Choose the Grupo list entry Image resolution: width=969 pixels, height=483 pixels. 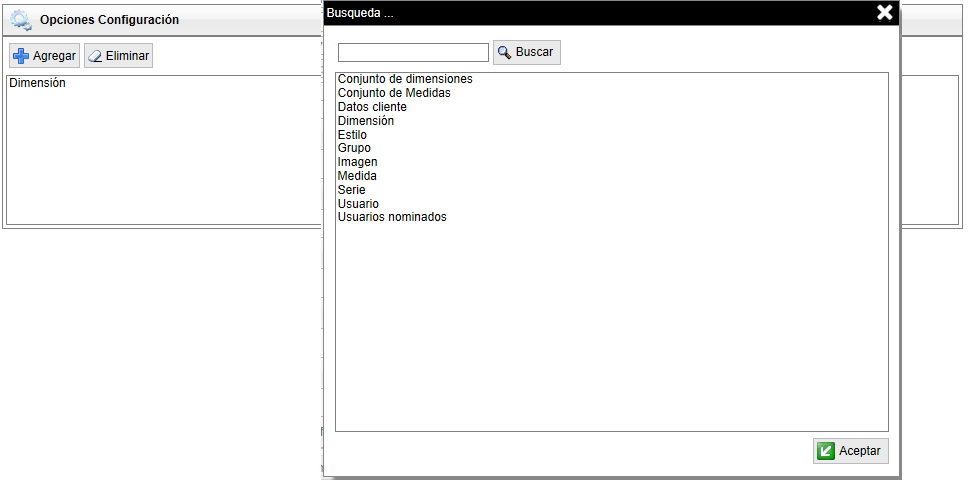[x=354, y=148]
